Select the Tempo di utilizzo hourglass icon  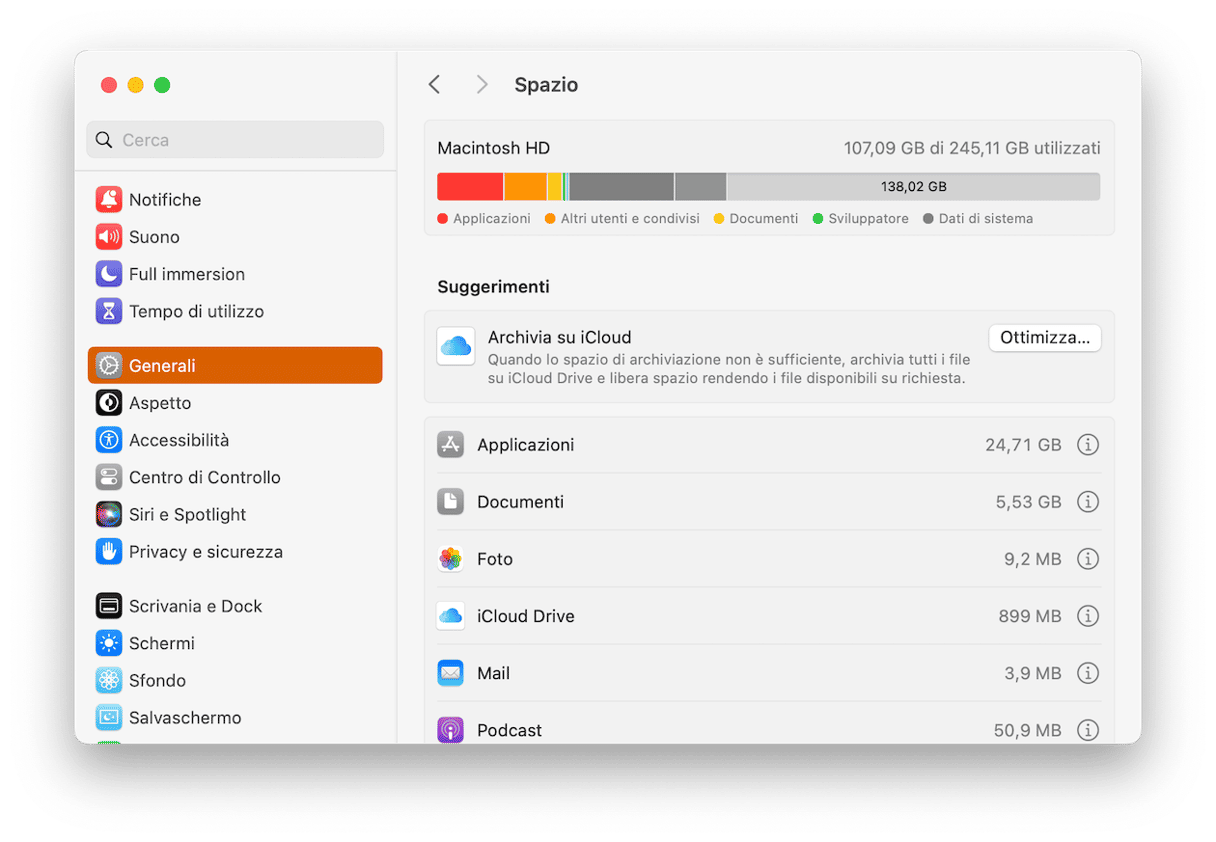coord(109,311)
